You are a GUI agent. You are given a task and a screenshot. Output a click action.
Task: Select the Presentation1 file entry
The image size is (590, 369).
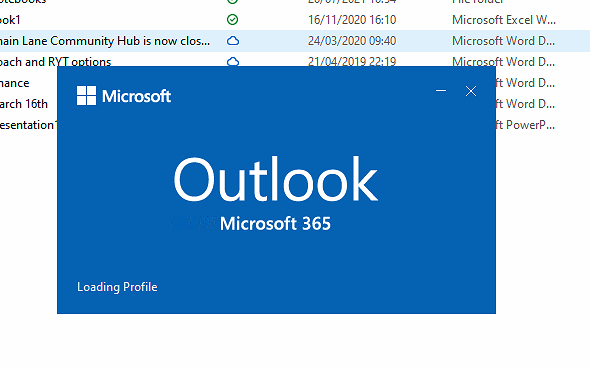[x=28, y=125]
